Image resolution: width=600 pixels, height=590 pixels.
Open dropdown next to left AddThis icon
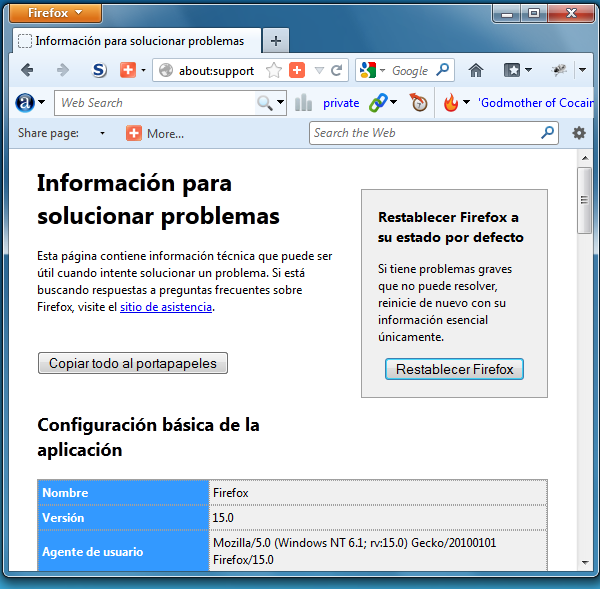pyautogui.click(x=143, y=70)
